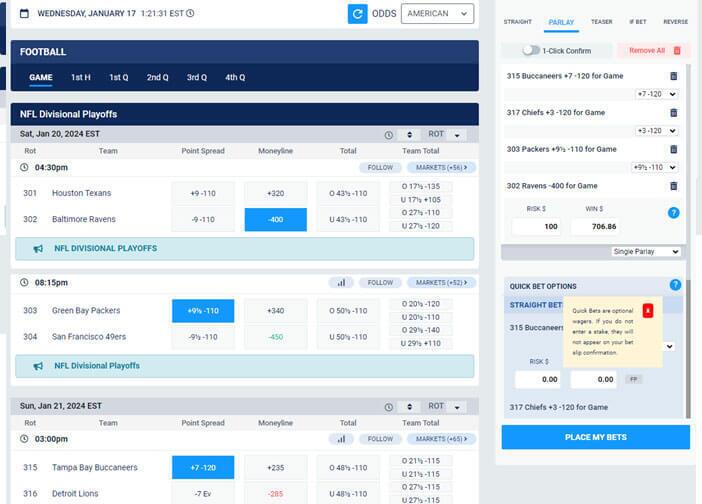Expand MARKETS (+56) for the Texans-Ravens game
Screen dimensions: 702x504
coord(441,167)
